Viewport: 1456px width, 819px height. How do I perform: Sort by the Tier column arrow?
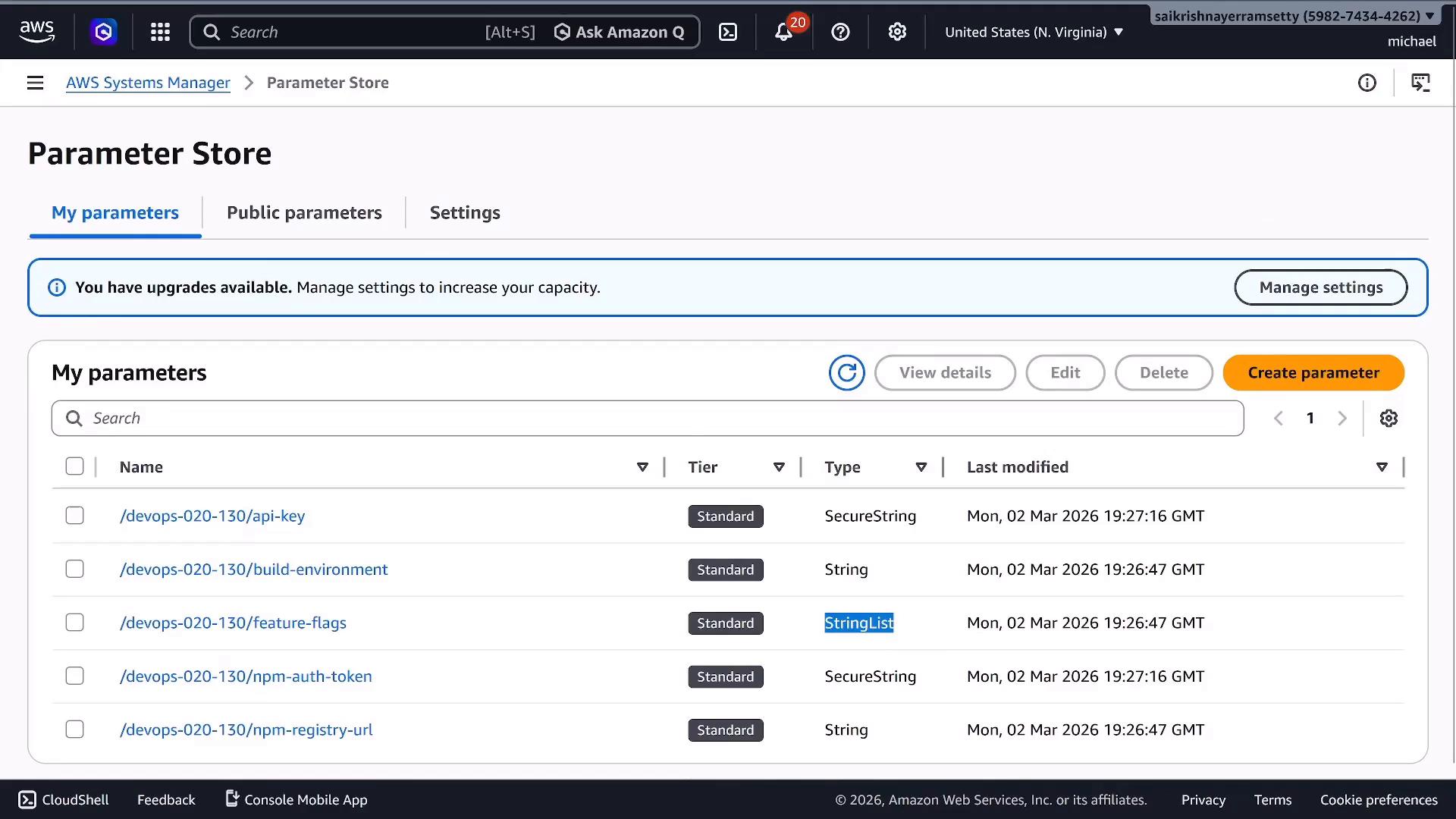tap(779, 467)
